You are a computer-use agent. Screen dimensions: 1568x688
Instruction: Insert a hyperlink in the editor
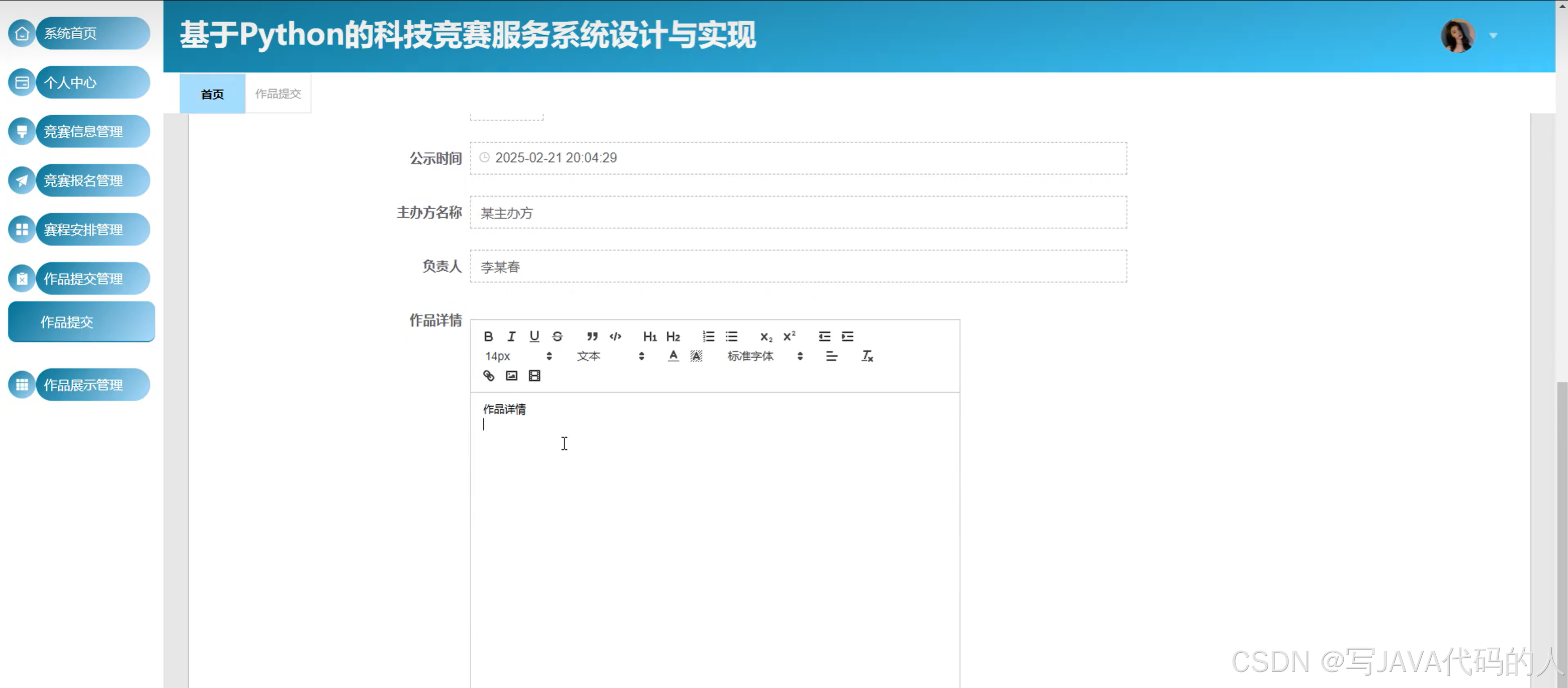coord(488,376)
